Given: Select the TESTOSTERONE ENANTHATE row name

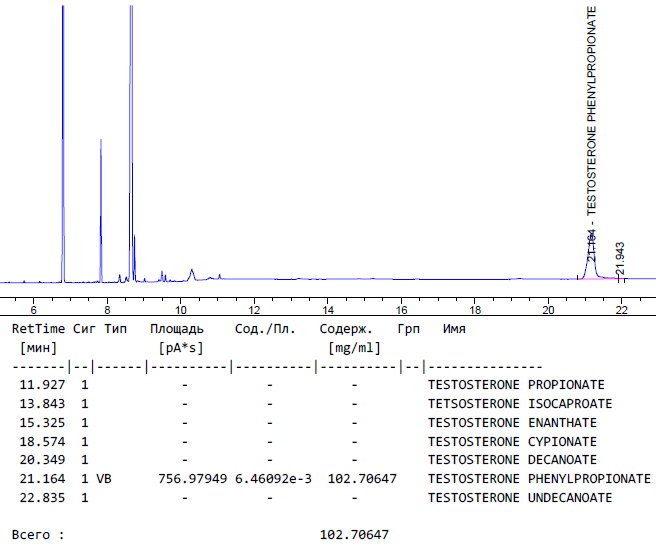Looking at the screenshot, I should coord(512,423).
